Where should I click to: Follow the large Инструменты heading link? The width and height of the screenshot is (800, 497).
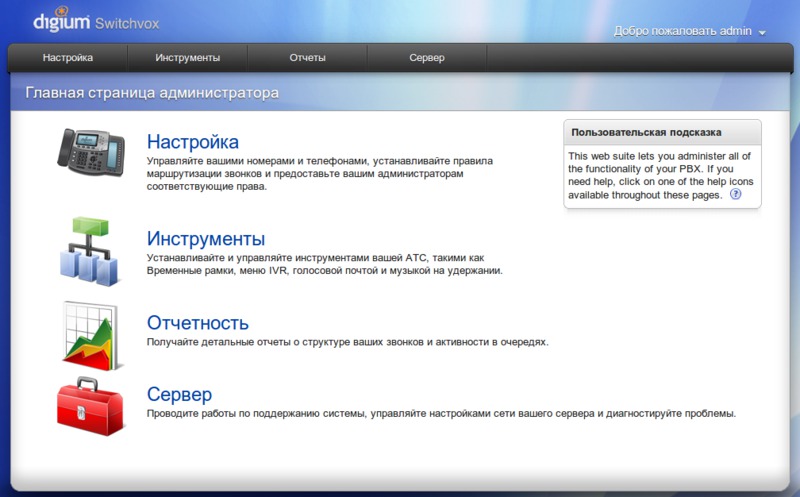click(x=206, y=239)
